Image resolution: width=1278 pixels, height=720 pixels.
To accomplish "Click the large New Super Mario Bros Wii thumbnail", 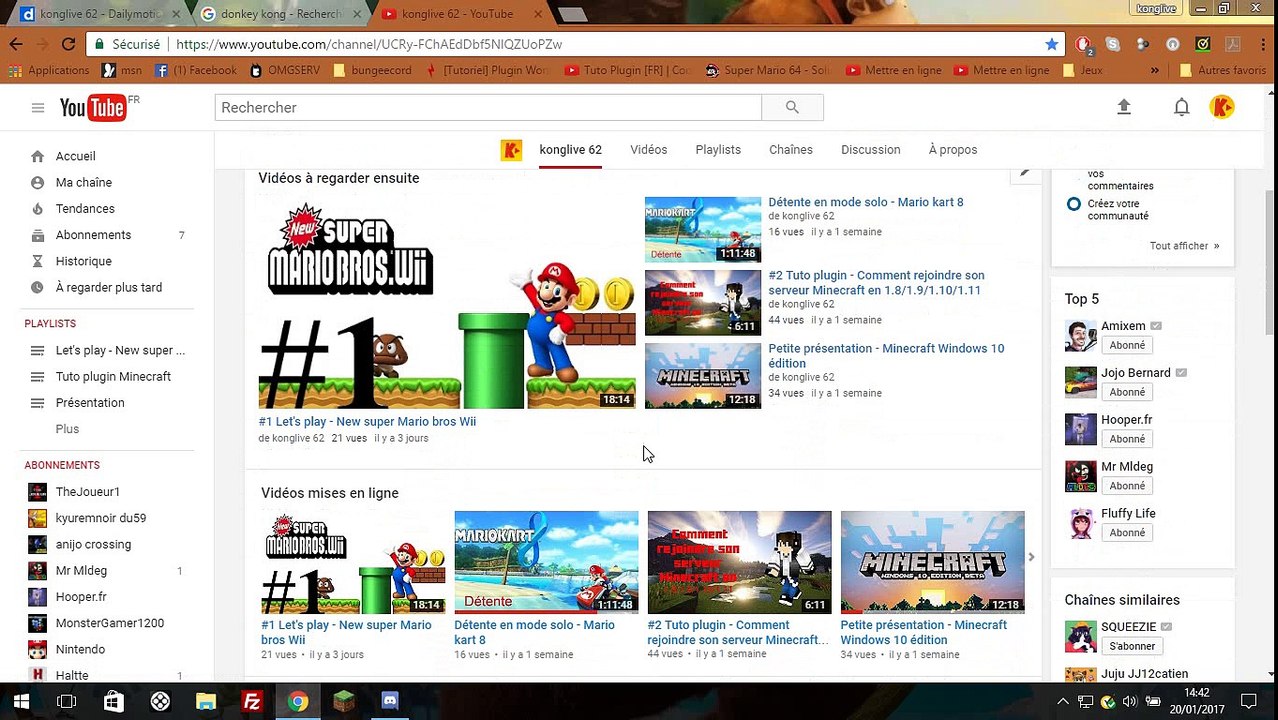I will pos(447,302).
